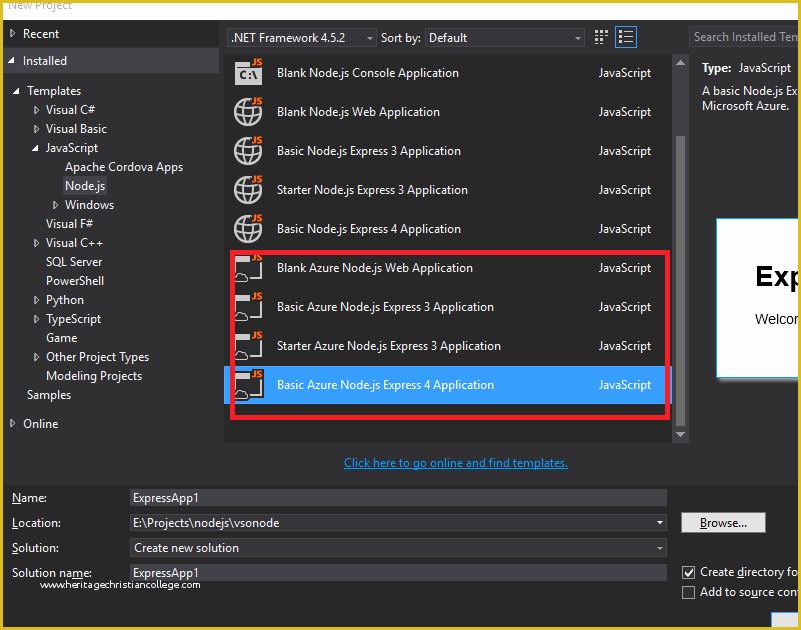Select the SQL Server category
The width and height of the screenshot is (801, 630).
74,262
